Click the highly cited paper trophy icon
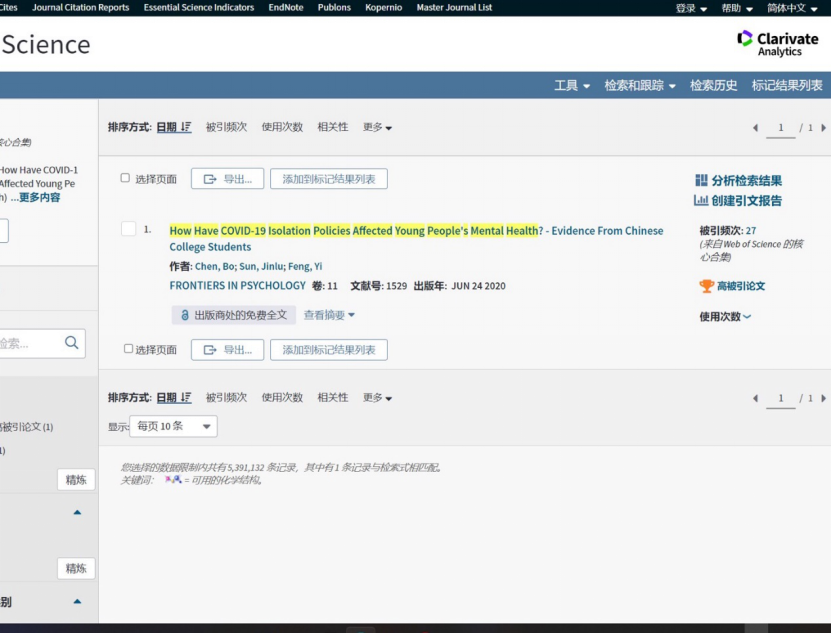831x634 pixels. click(706, 286)
